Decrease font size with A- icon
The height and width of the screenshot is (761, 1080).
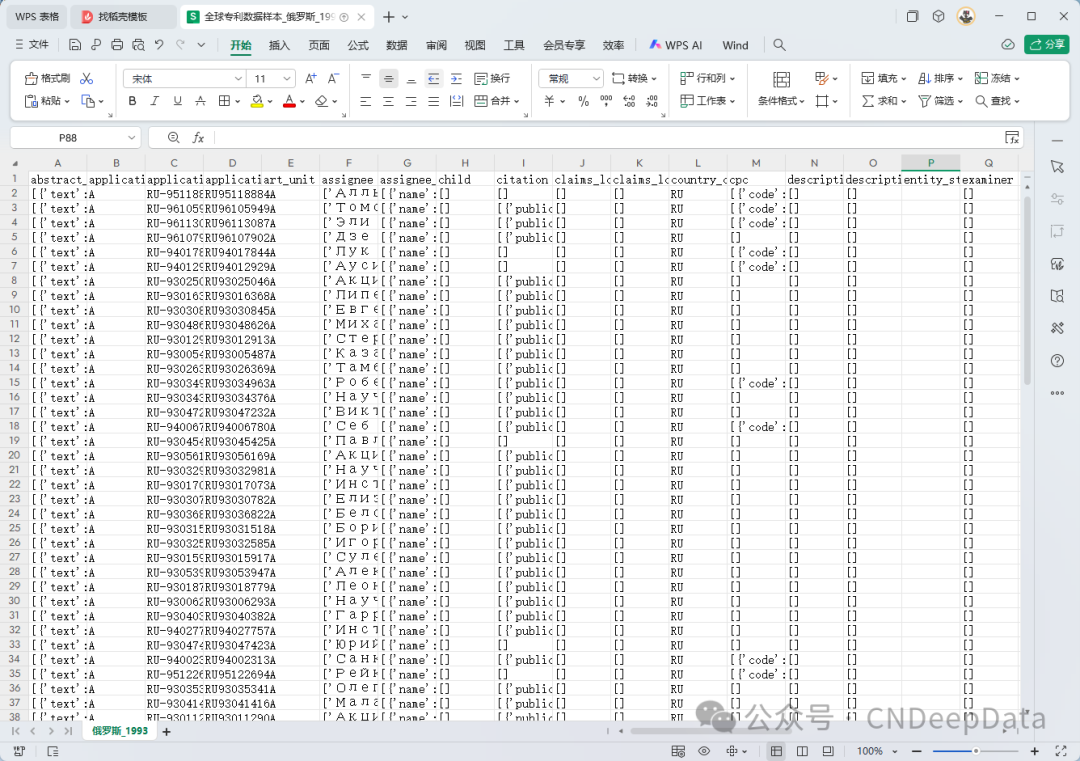[333, 79]
